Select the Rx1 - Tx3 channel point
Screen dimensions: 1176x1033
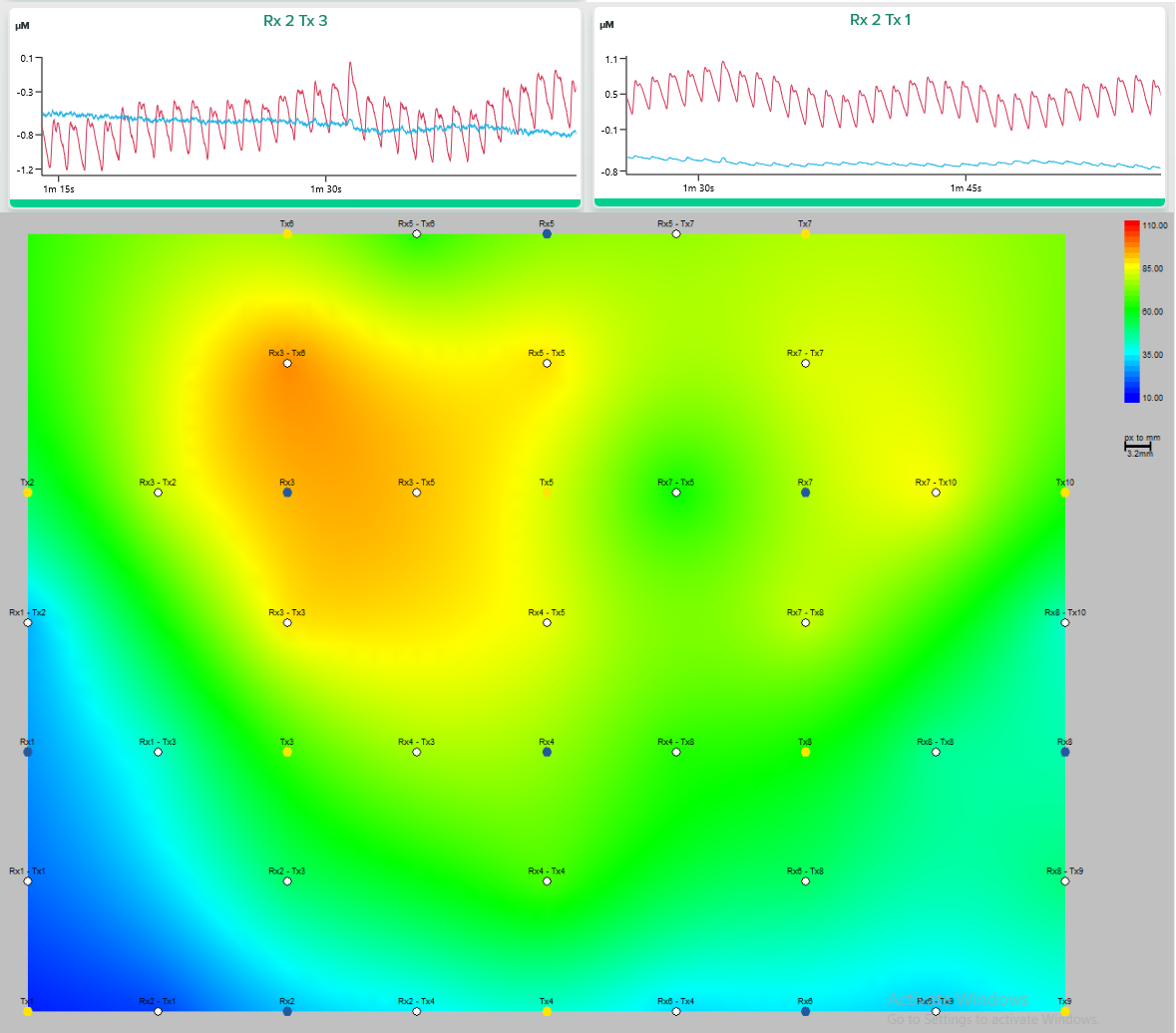[x=158, y=752]
